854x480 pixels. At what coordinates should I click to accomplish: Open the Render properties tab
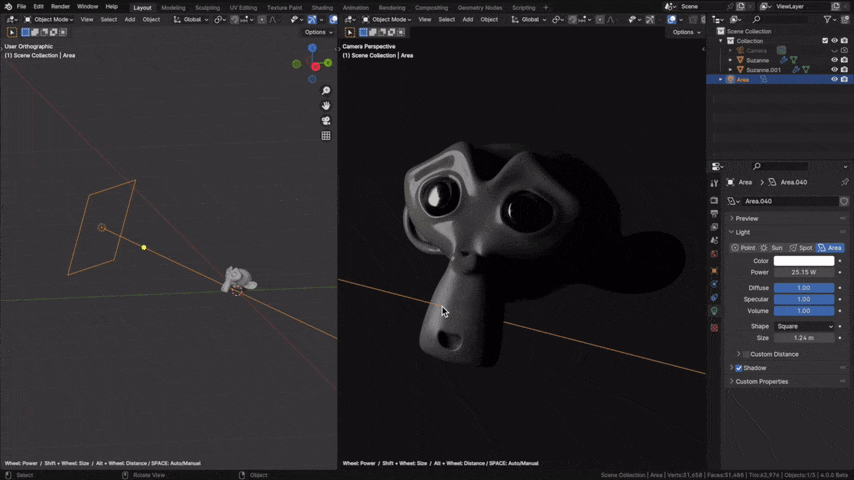click(714, 200)
